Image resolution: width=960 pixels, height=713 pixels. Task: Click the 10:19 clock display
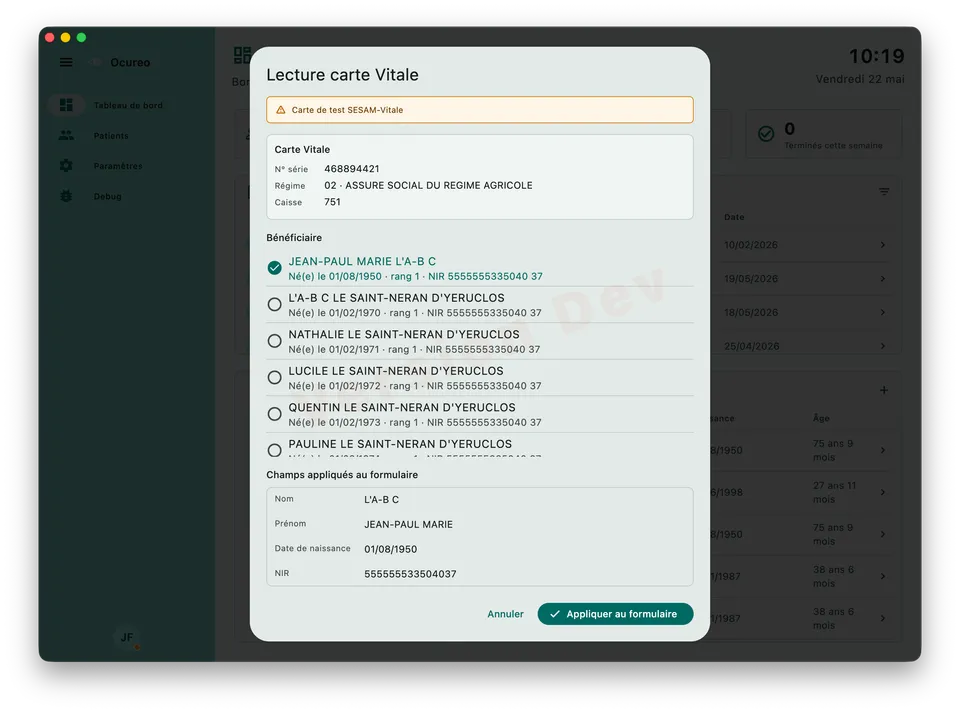(x=877, y=56)
